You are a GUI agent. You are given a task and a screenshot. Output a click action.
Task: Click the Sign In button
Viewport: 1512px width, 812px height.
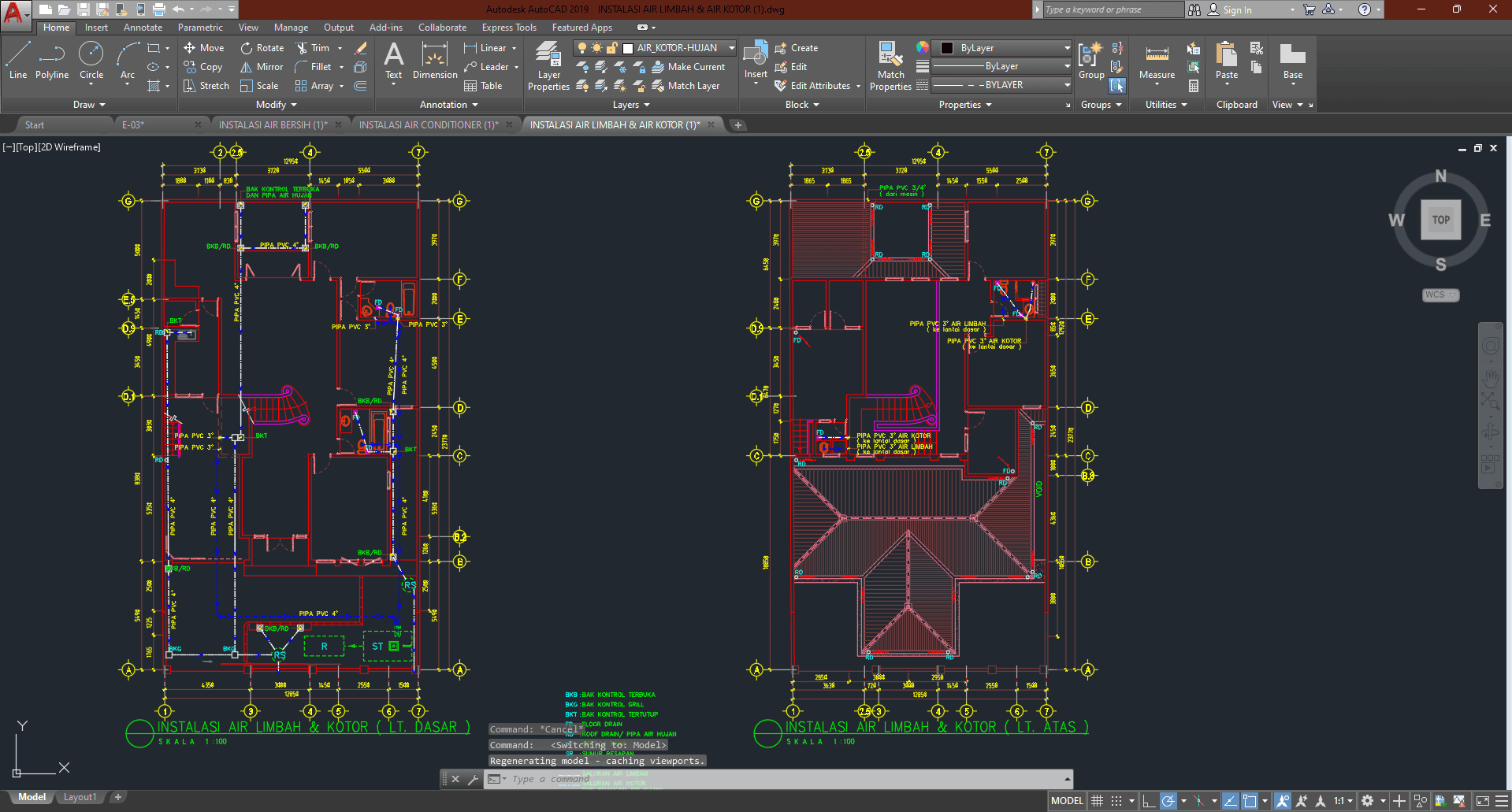1237,9
